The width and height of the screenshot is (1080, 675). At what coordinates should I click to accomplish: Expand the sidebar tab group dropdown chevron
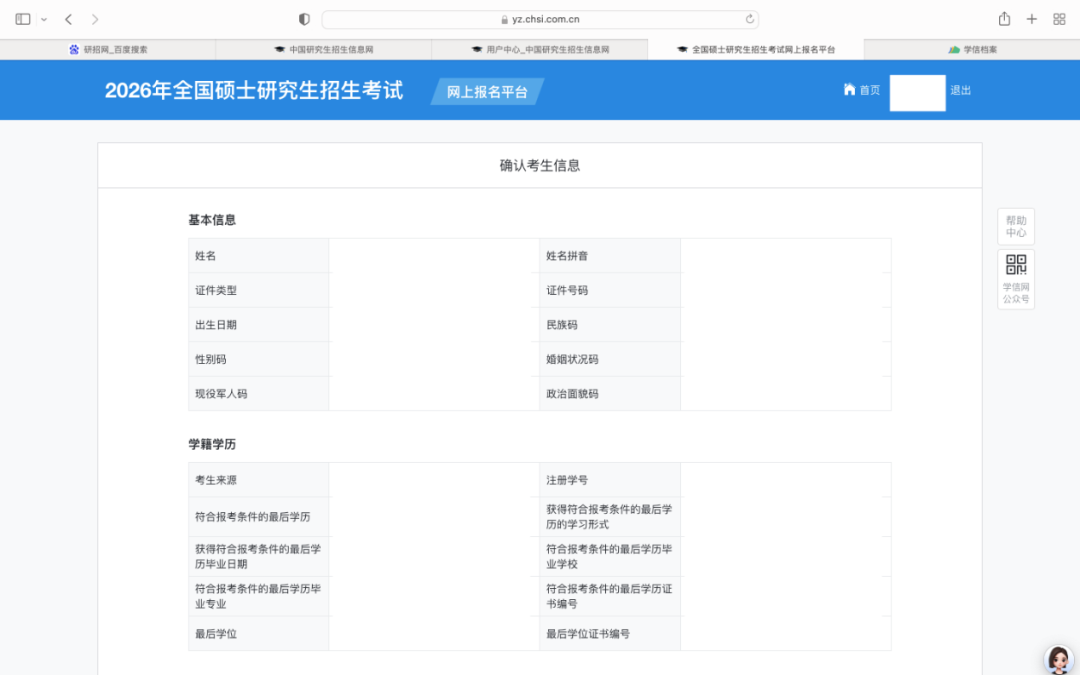coord(44,20)
